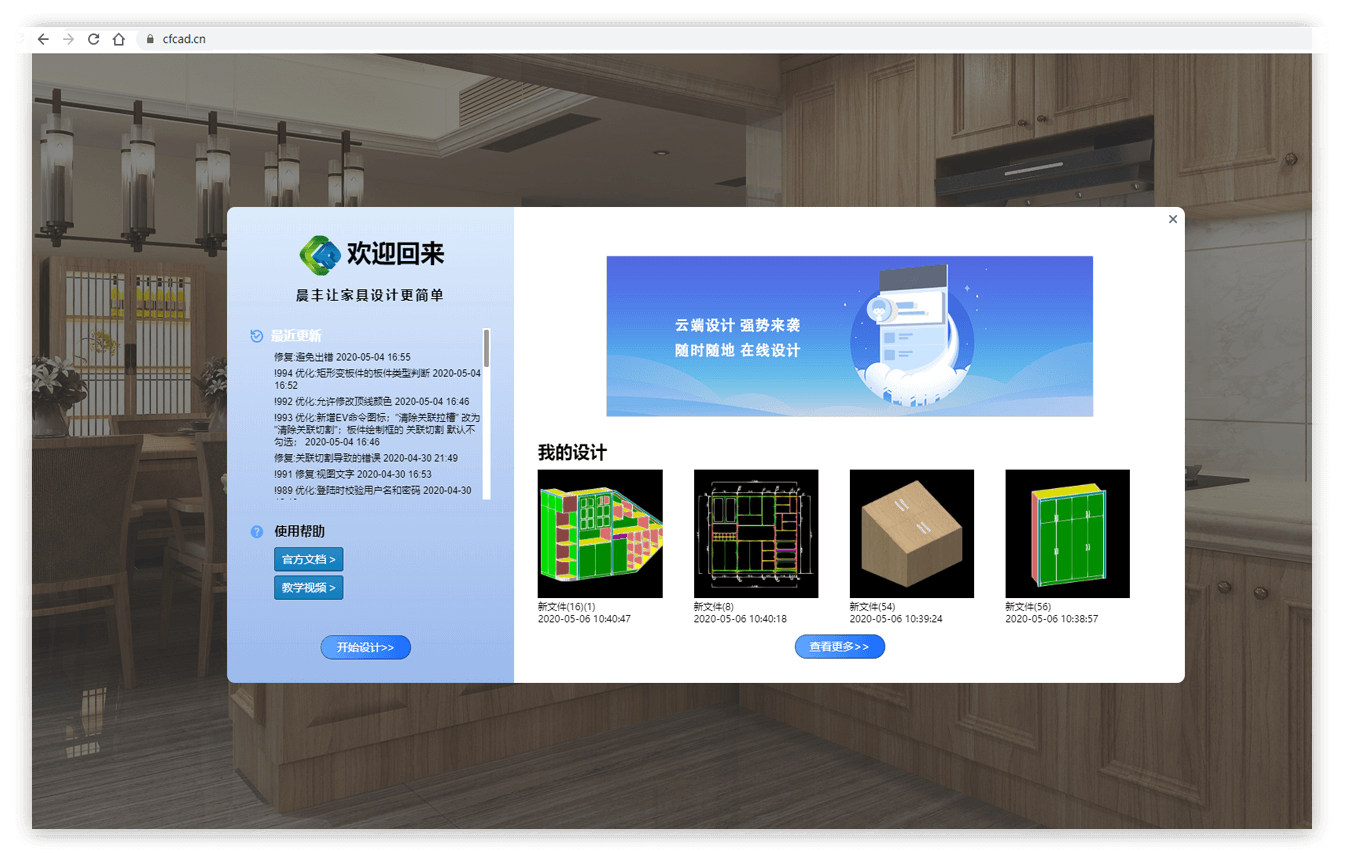1347x853 pixels.
Task: Open the 教学视频 > button
Action: point(308,587)
